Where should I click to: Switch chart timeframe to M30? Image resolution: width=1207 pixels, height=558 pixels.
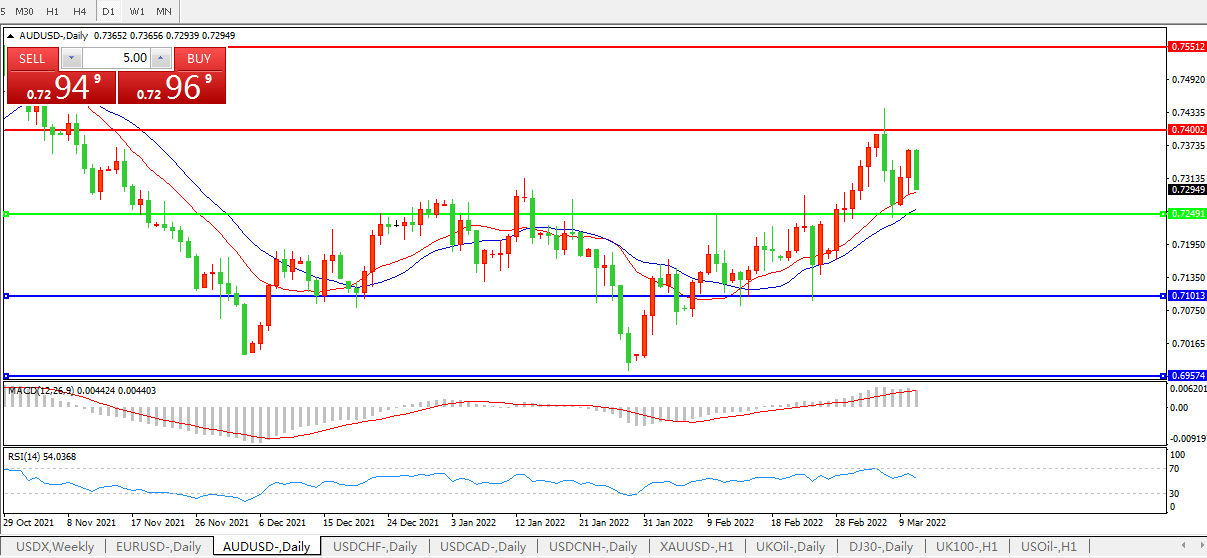[24, 11]
